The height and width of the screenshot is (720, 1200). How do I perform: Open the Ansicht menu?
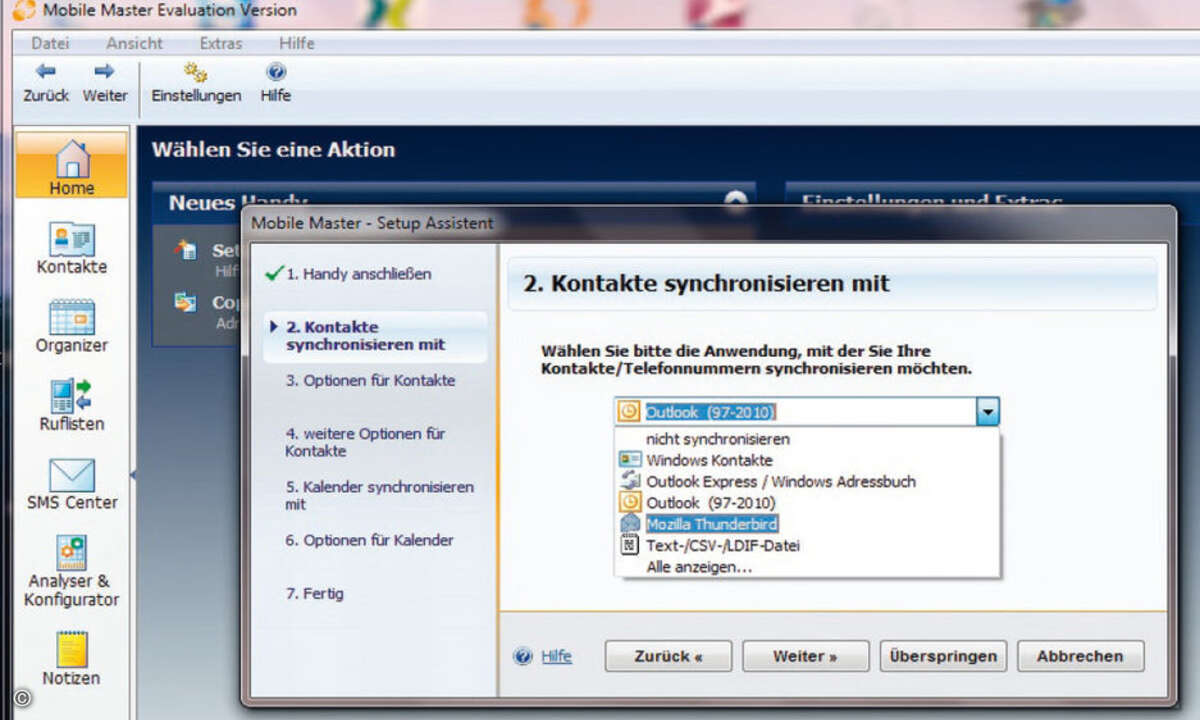(x=134, y=43)
